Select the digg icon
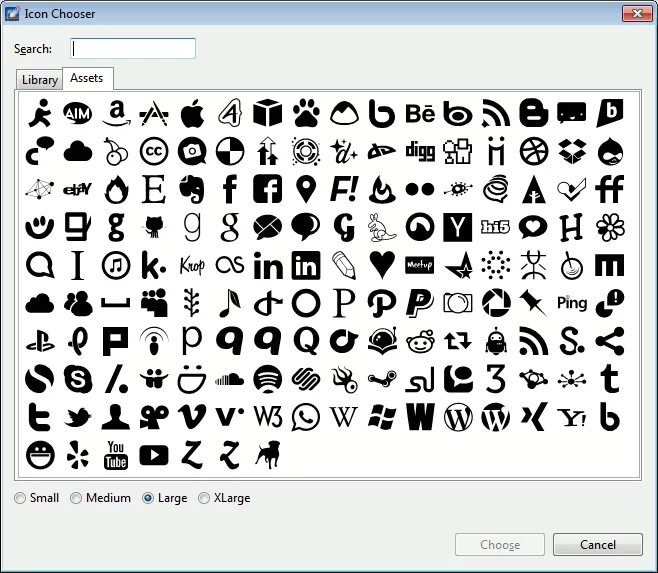Viewport: 658px width, 573px height. coord(420,151)
